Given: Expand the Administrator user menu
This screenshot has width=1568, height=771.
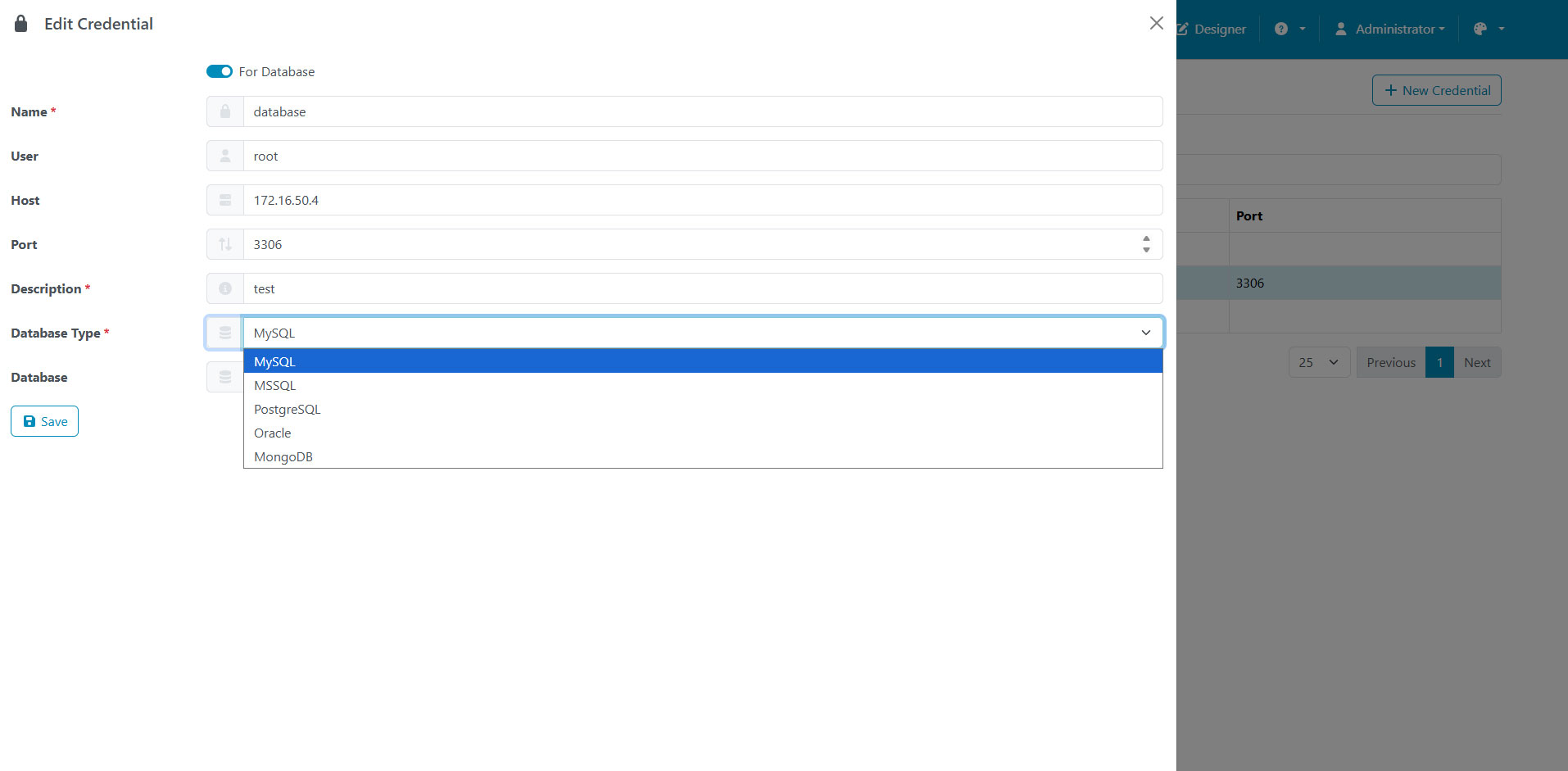Looking at the screenshot, I should tap(1390, 29).
